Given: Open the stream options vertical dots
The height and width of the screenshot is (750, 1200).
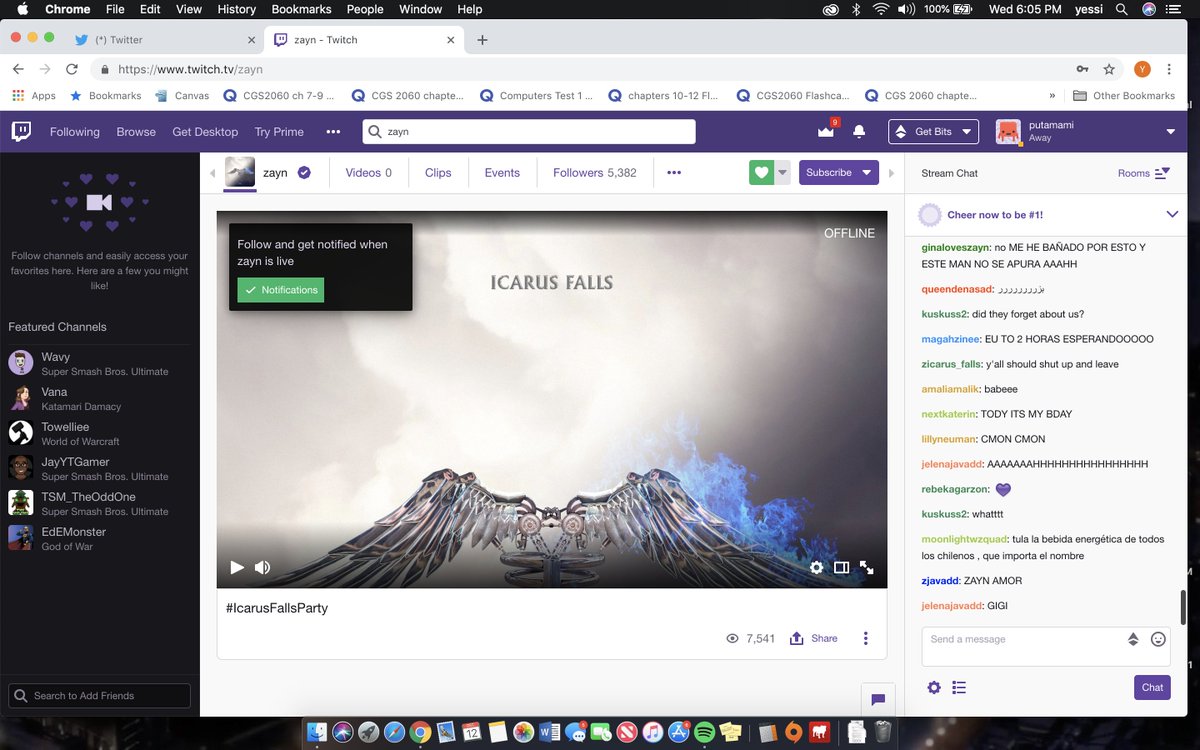Looking at the screenshot, I should pyautogui.click(x=866, y=638).
